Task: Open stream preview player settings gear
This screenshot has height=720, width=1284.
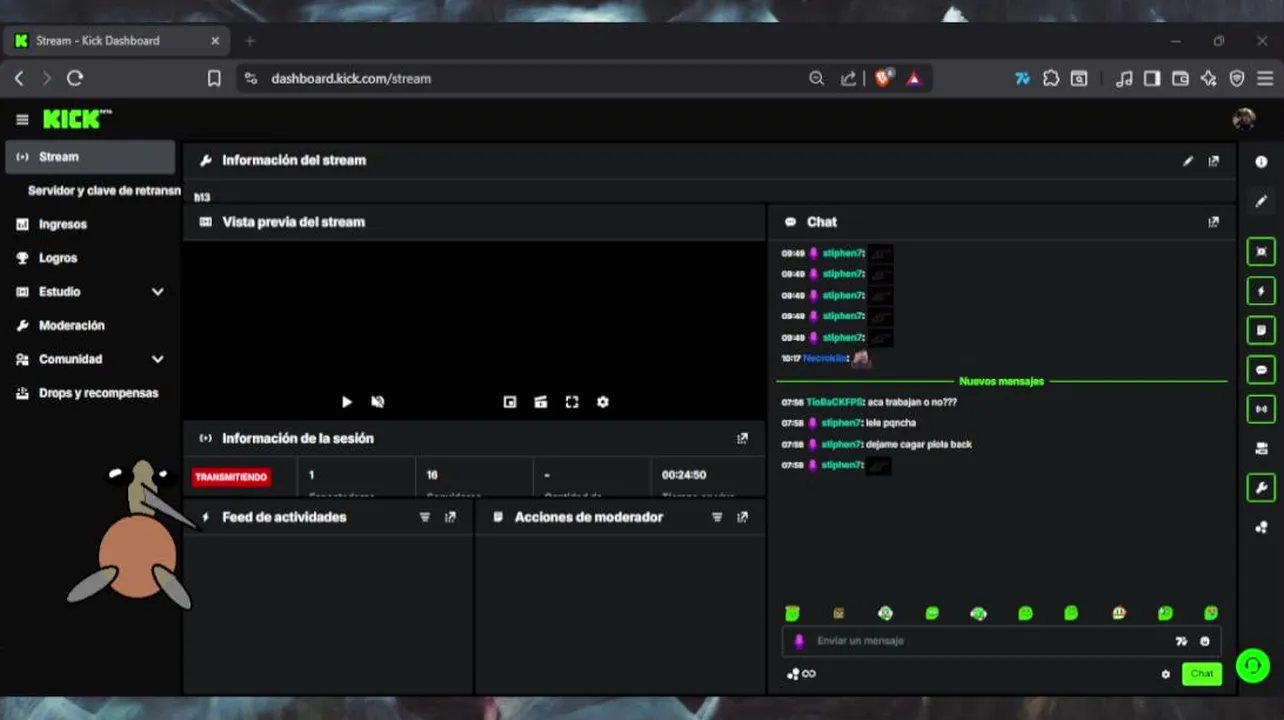Action: tap(603, 402)
